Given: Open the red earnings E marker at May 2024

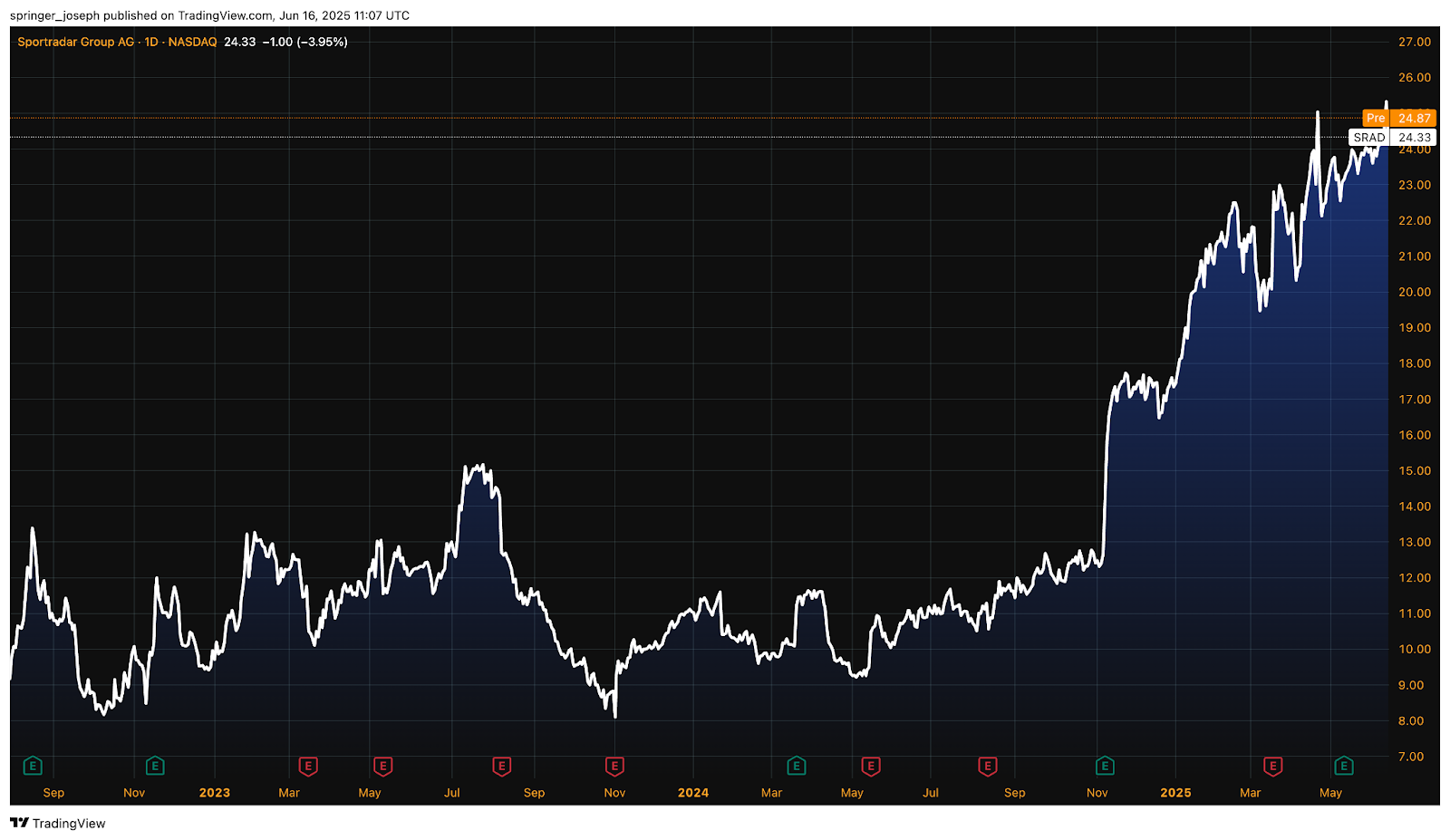Looking at the screenshot, I should 871,767.
